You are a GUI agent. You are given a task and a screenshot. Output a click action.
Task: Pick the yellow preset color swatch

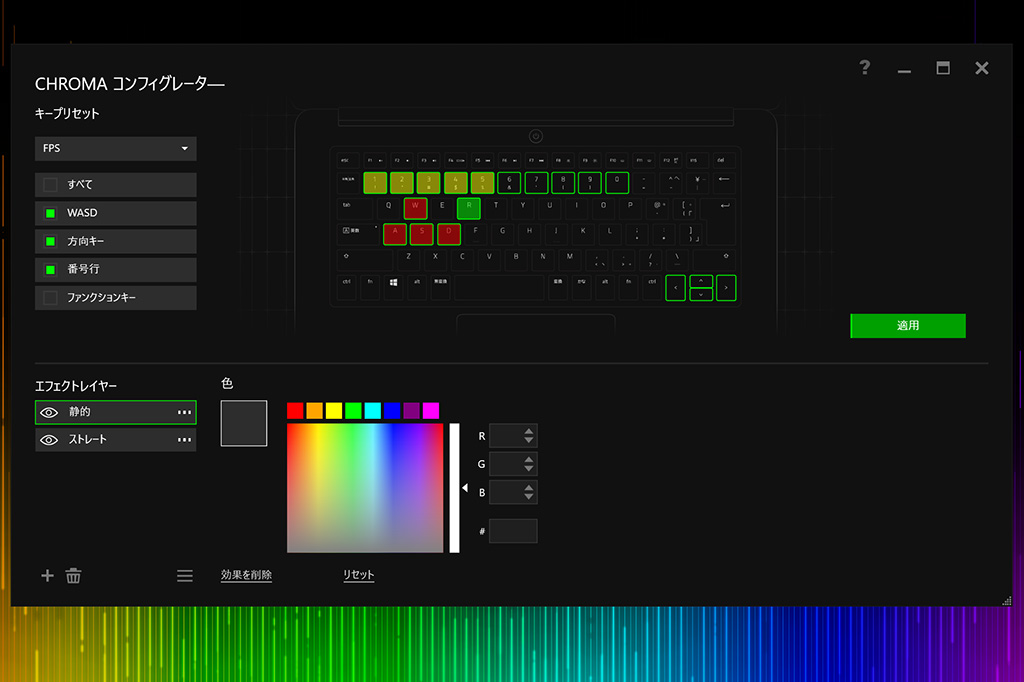pos(334,410)
